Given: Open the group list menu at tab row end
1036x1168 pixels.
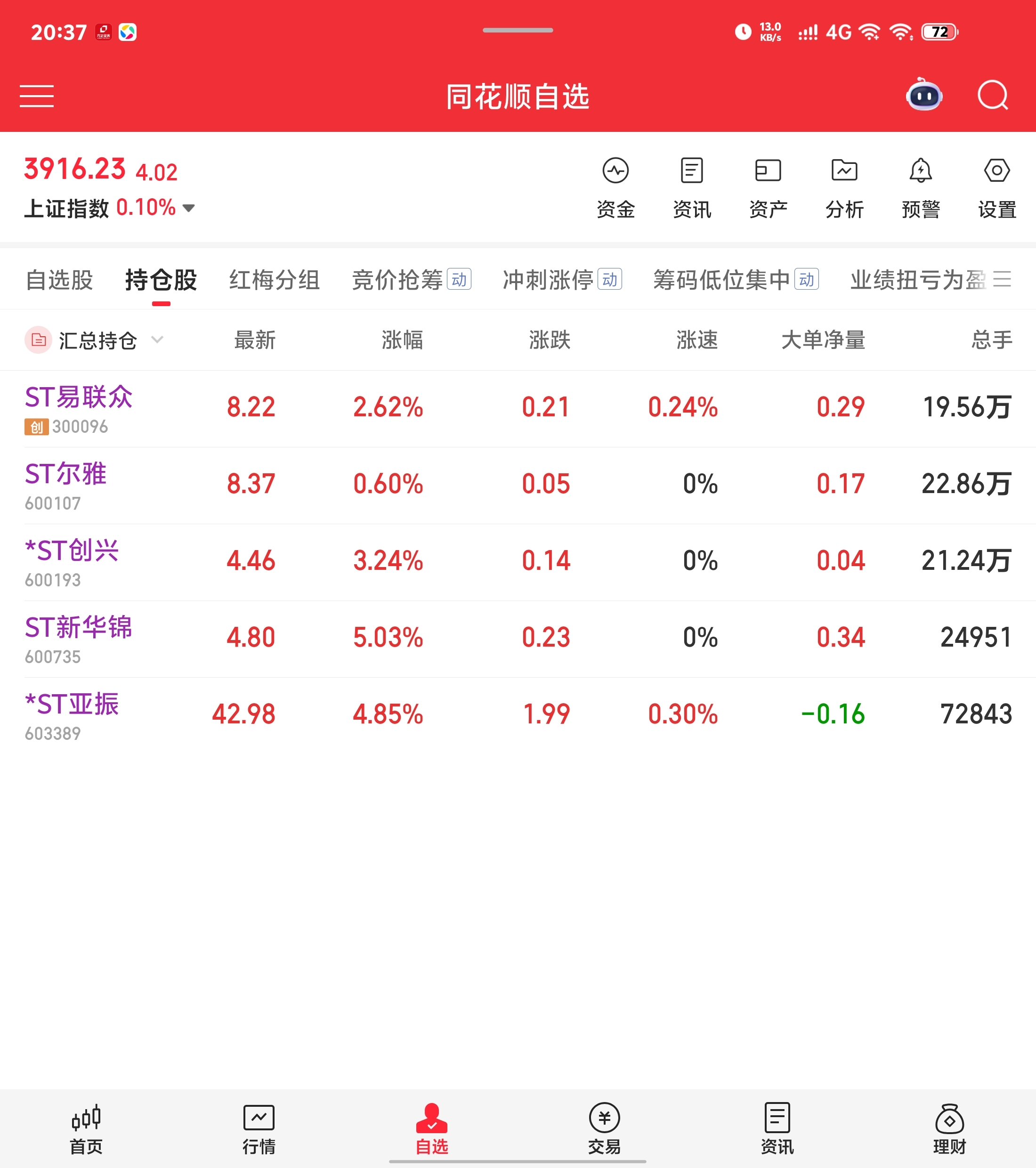Looking at the screenshot, I should [1002, 279].
